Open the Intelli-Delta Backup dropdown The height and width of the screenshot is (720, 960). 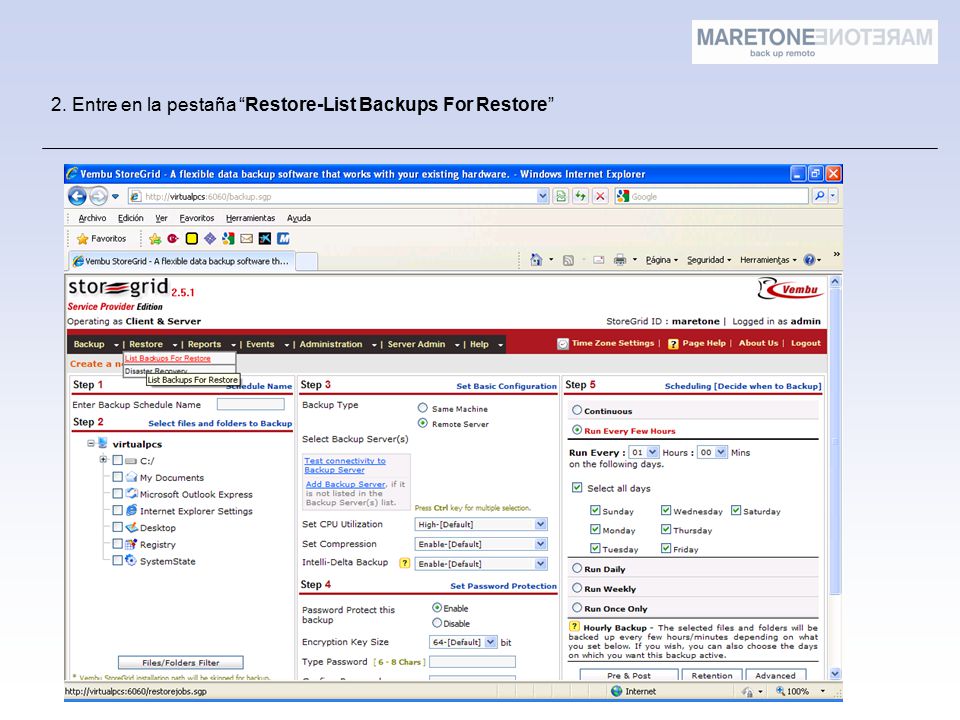[x=481, y=563]
